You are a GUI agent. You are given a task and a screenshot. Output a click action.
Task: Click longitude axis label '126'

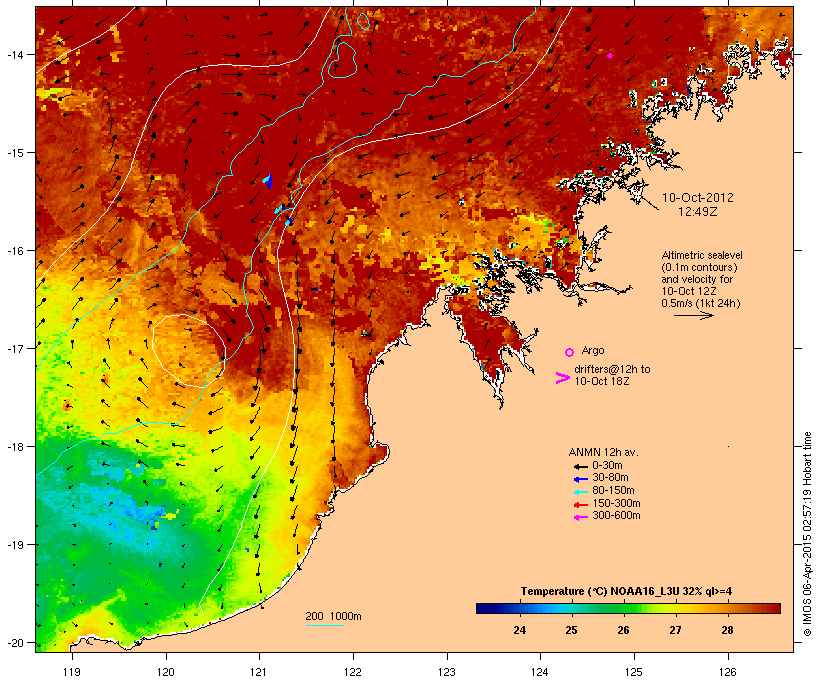tap(727, 672)
